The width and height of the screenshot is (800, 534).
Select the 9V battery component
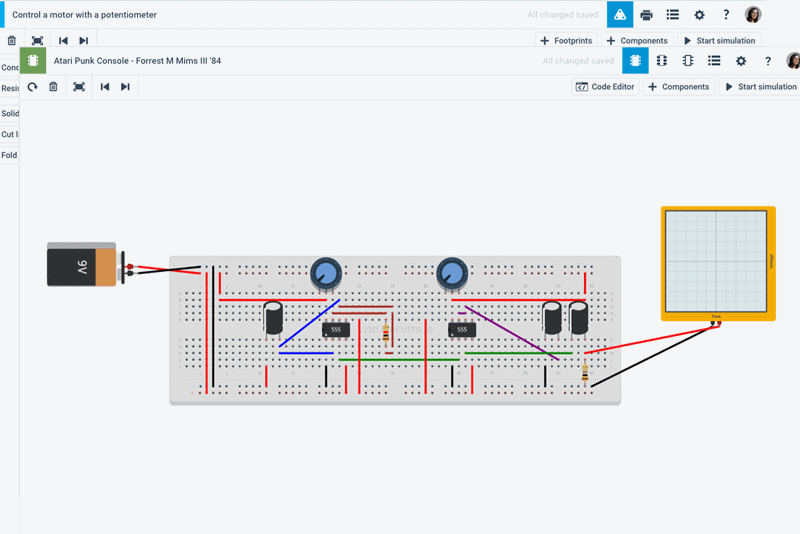click(84, 265)
